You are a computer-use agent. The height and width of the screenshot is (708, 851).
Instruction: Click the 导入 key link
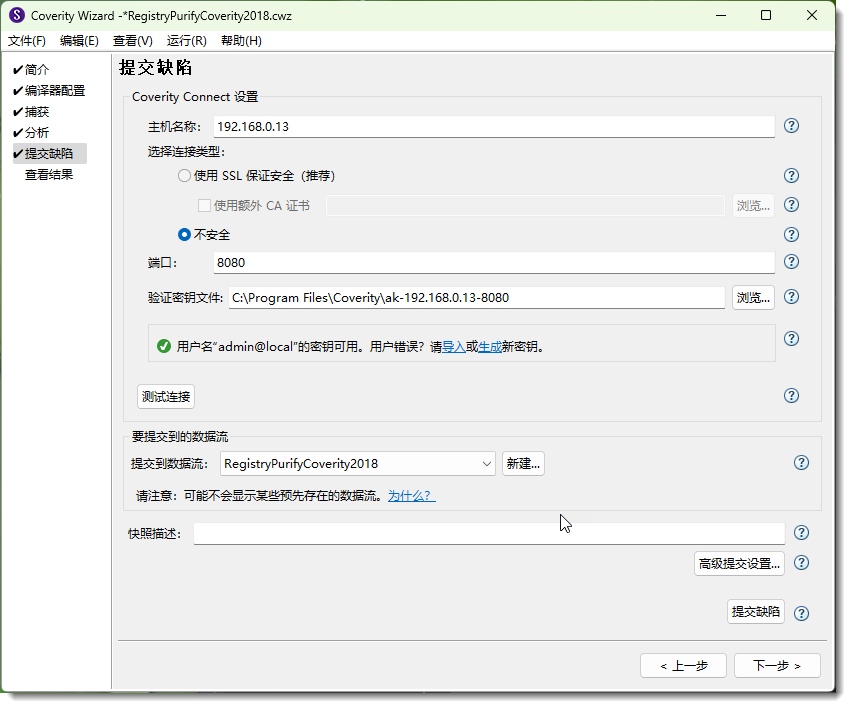coord(454,347)
